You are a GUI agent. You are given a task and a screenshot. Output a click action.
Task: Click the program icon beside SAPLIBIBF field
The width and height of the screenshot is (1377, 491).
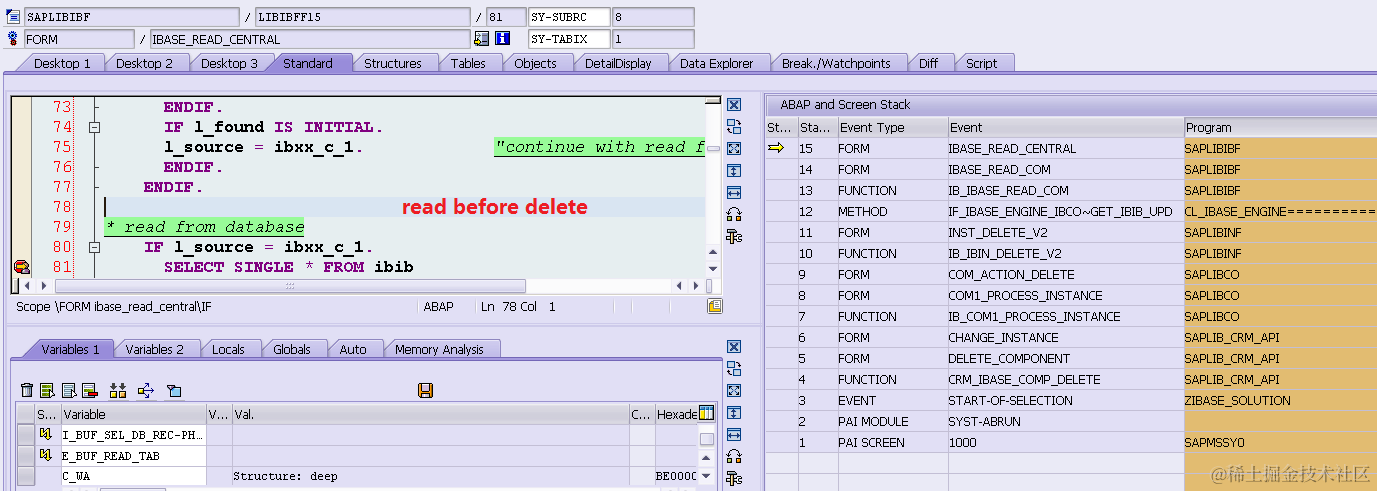13,17
